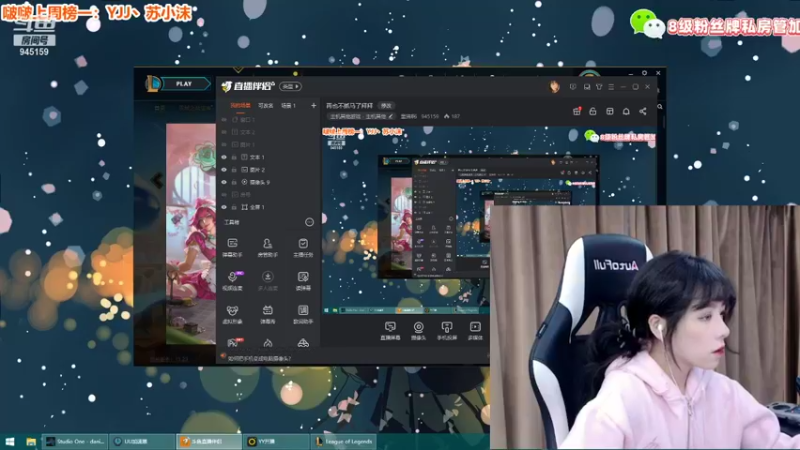Click the PK tool with red badge
Image resolution: width=800 pixels, height=450 pixels.
(234, 343)
